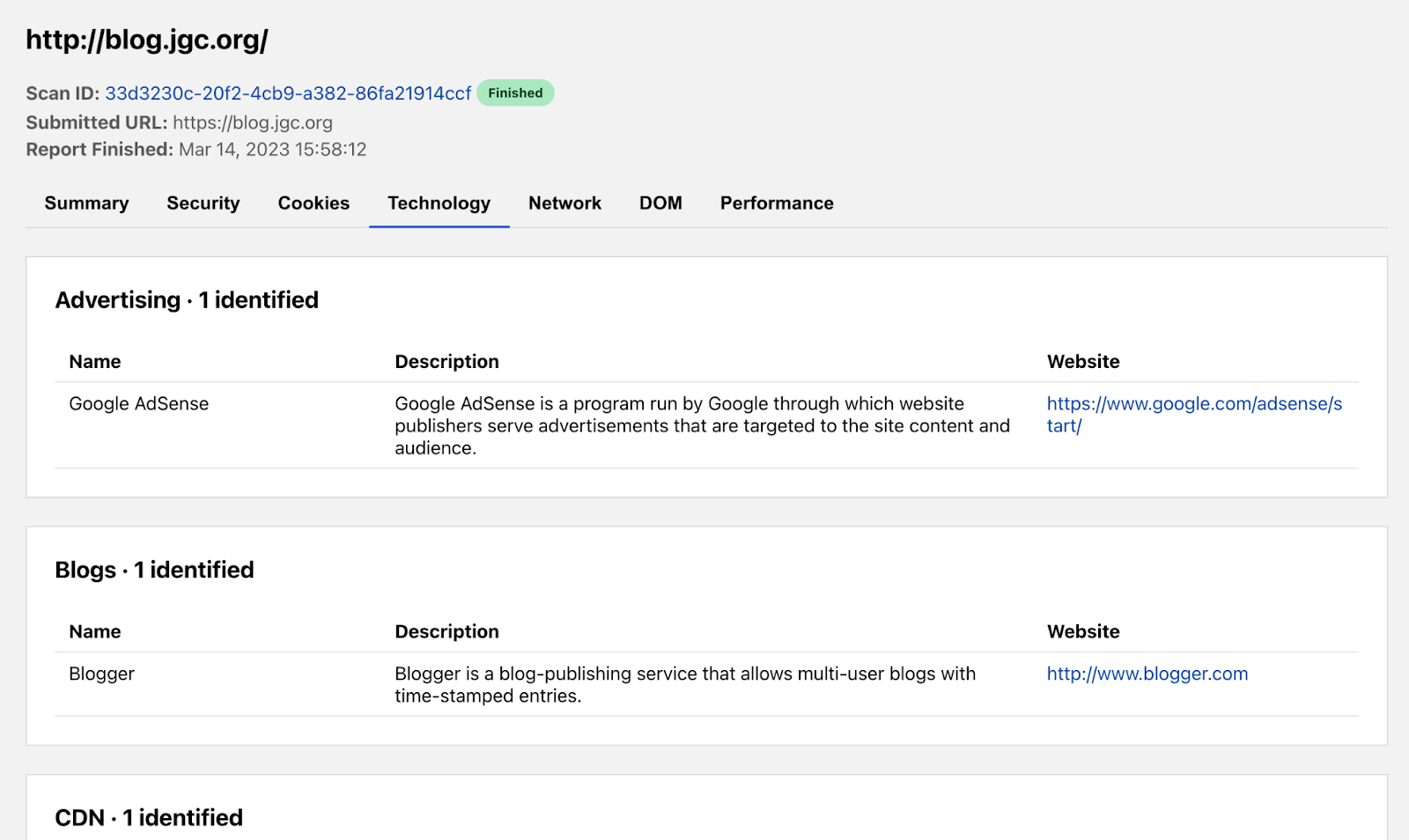Open the Cookies tab
Image resolution: width=1409 pixels, height=840 pixels.
point(314,203)
